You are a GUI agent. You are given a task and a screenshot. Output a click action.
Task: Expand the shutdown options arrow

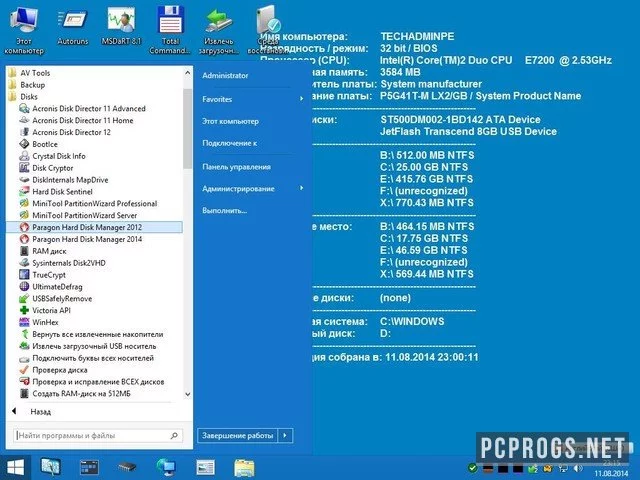coord(285,436)
